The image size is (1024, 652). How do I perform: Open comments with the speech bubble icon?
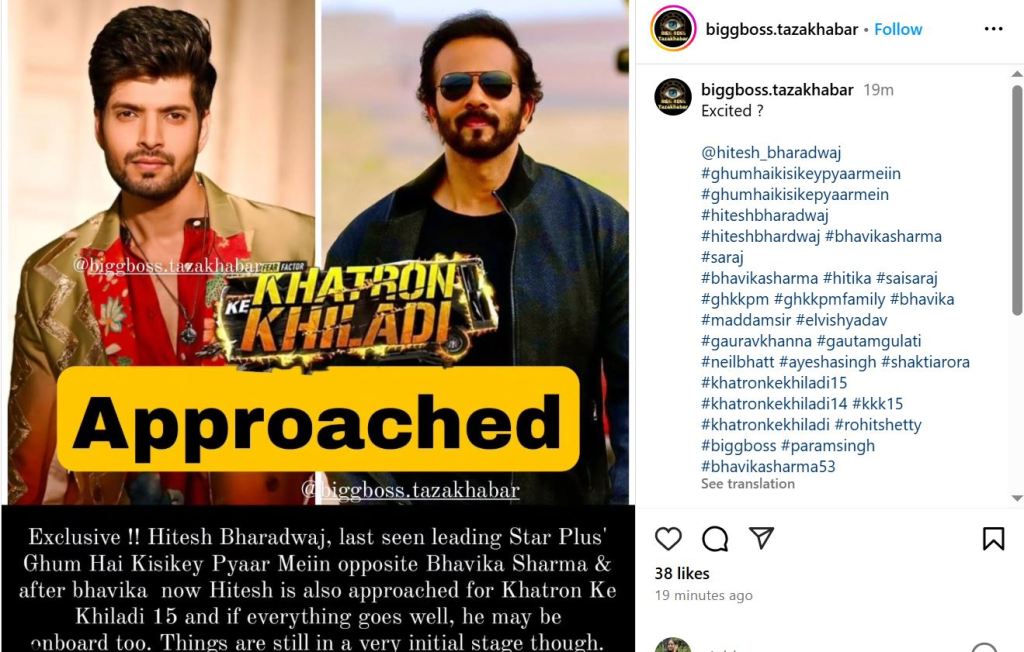715,539
